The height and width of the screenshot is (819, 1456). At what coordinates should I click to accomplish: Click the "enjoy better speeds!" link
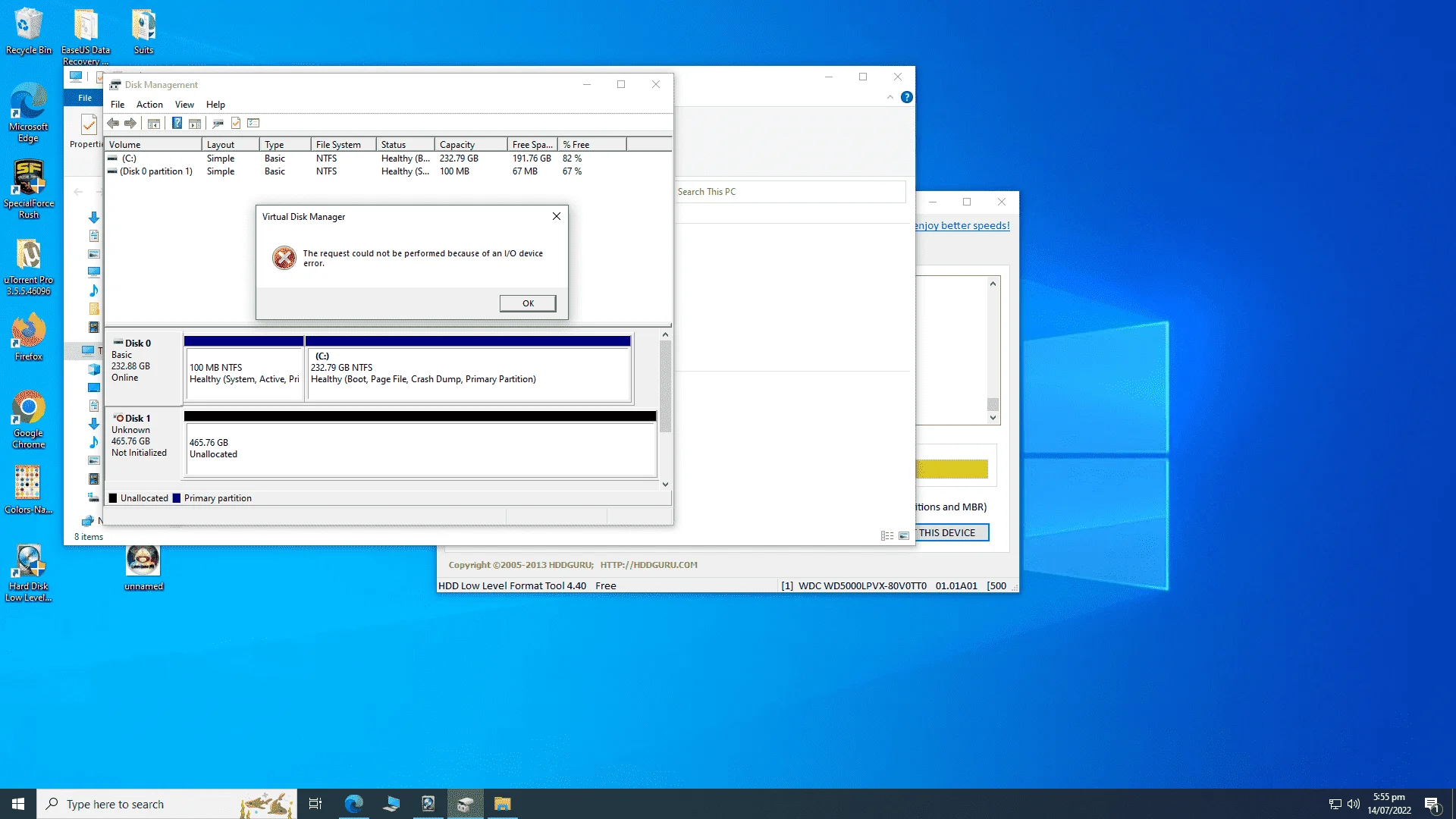click(x=962, y=225)
